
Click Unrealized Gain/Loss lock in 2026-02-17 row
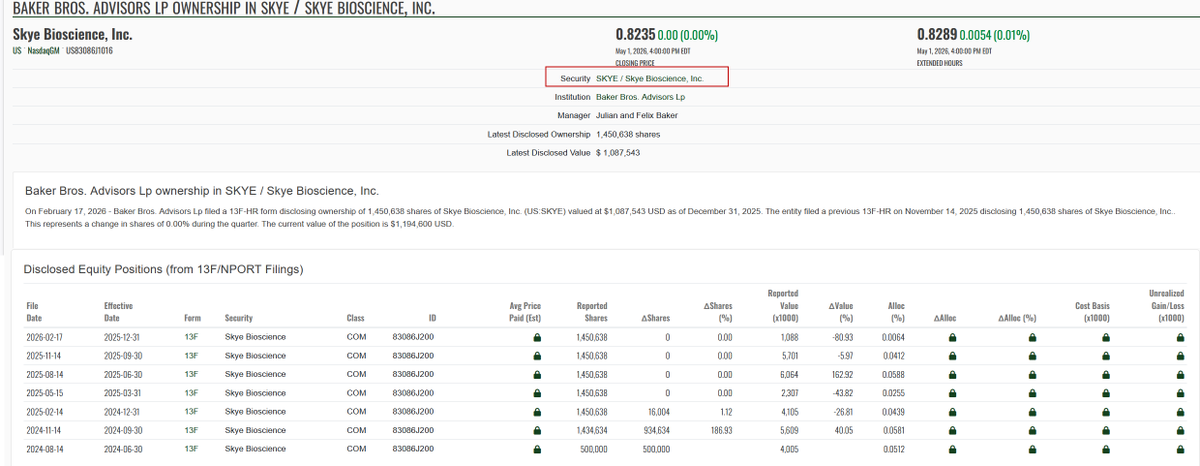click(x=1180, y=337)
